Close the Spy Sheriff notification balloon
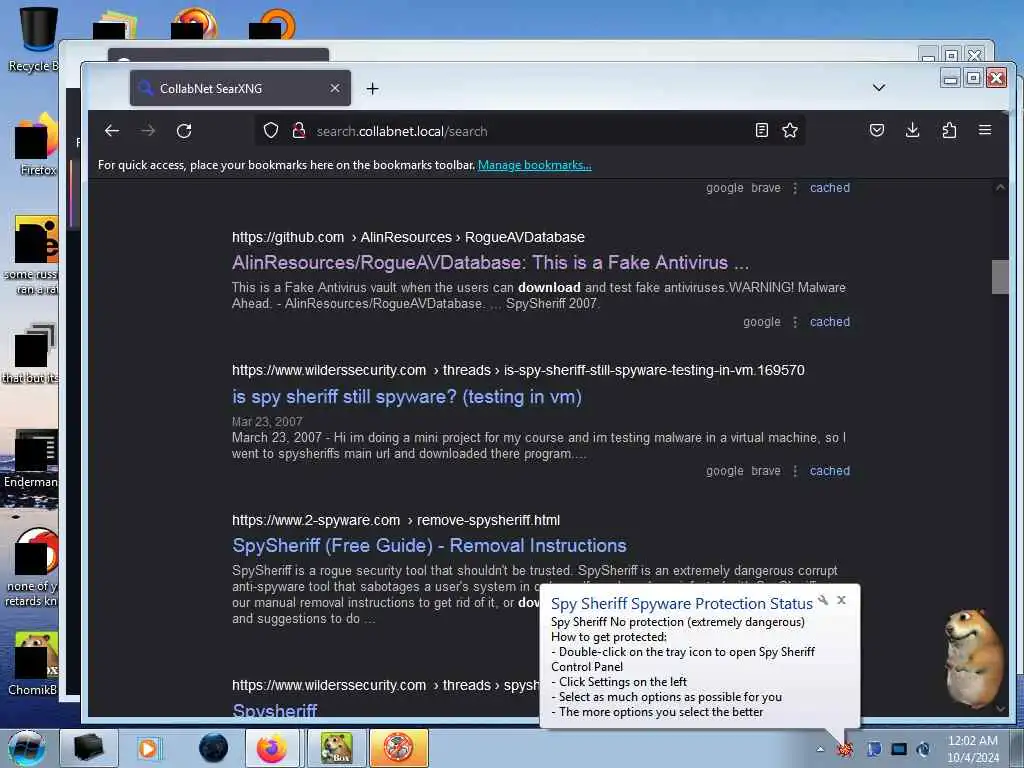 [842, 600]
